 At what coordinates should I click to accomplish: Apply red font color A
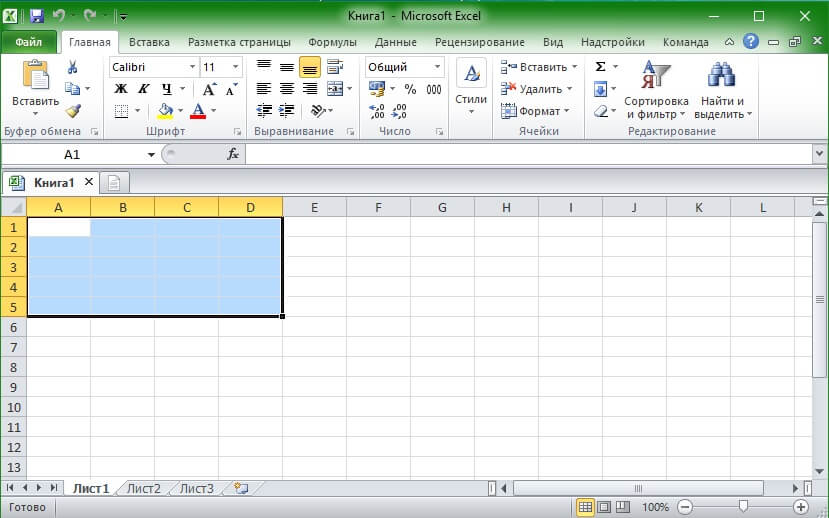click(x=198, y=111)
